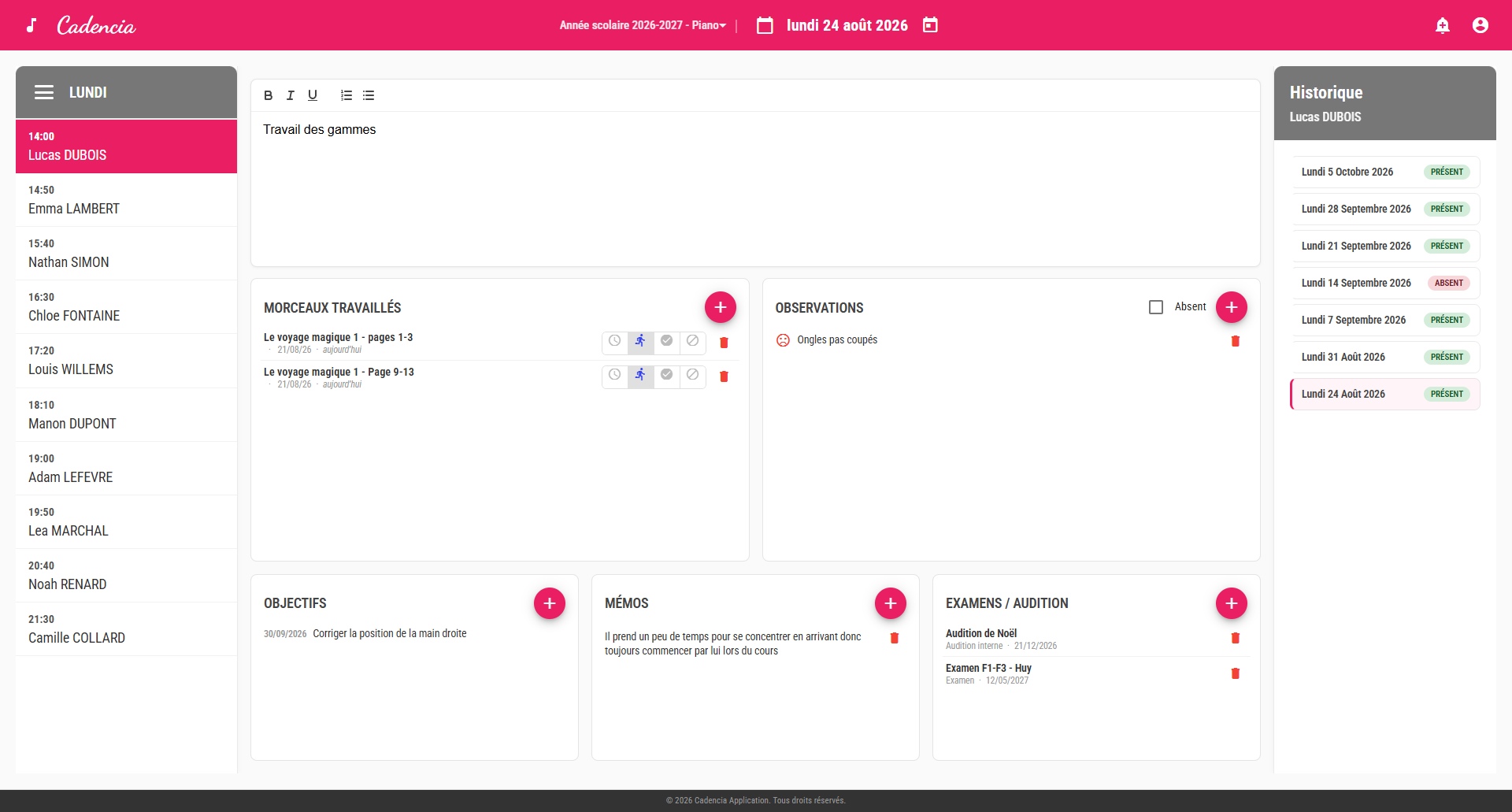
Task: Open the calendar icon left of the date
Action: pyautogui.click(x=765, y=25)
